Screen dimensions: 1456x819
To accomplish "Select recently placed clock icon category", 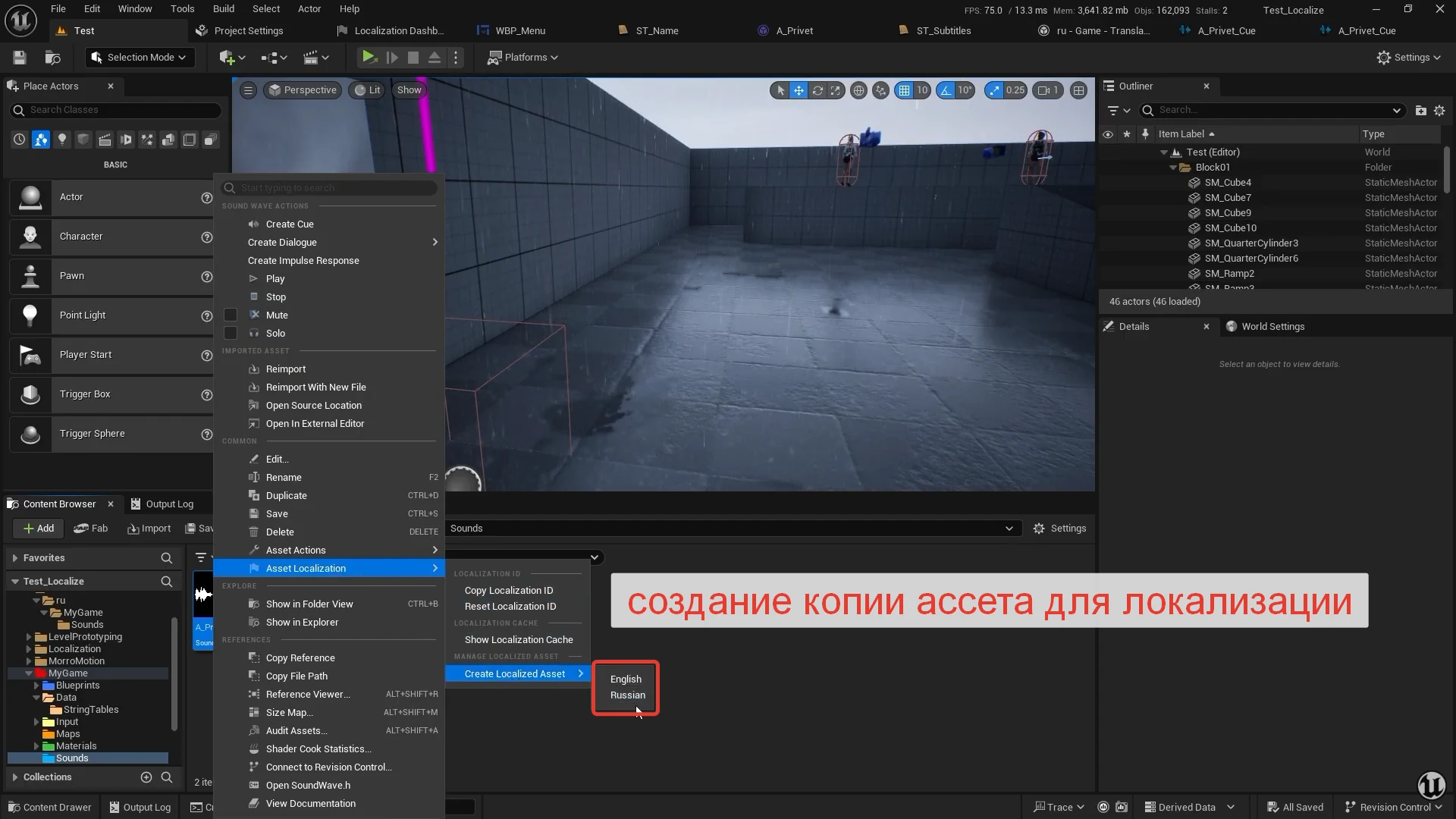I will pyautogui.click(x=19, y=140).
